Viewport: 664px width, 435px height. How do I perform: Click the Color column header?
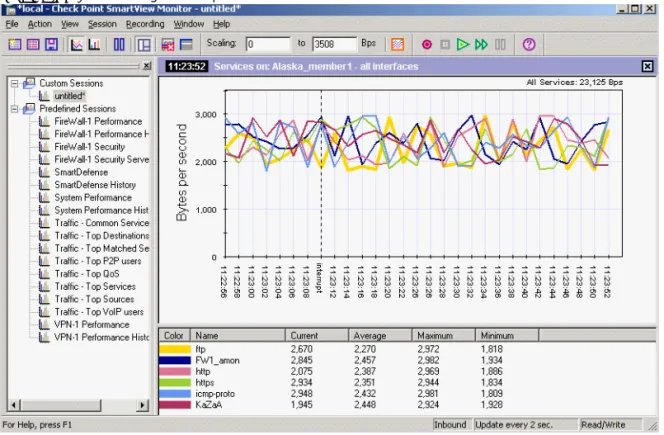click(174, 336)
